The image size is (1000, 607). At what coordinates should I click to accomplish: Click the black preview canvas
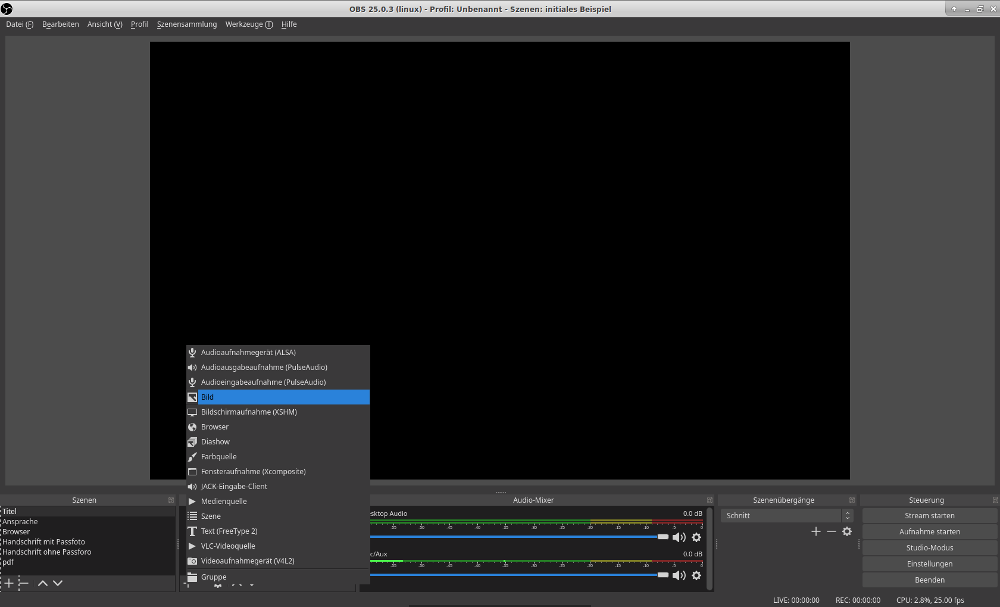(499, 260)
